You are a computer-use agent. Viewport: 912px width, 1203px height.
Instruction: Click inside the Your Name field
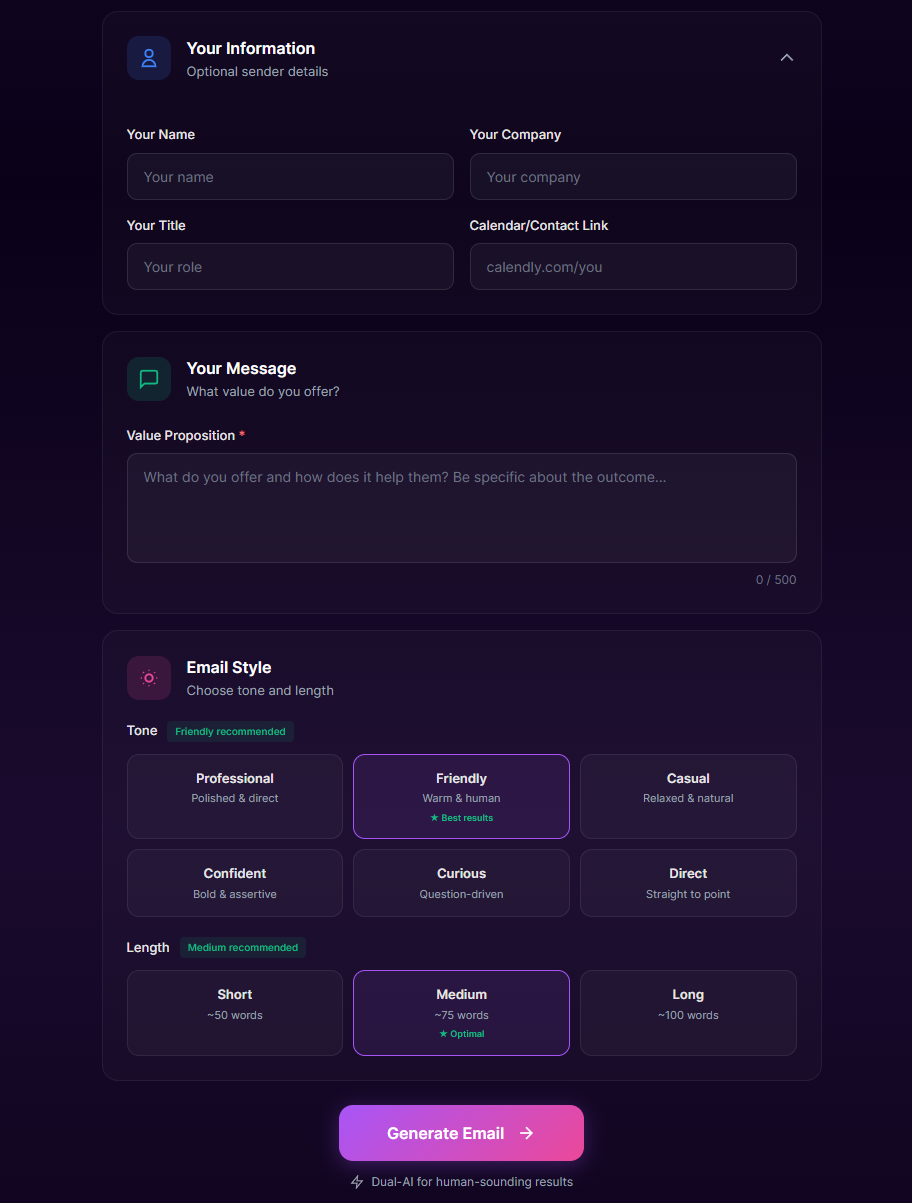click(x=290, y=176)
